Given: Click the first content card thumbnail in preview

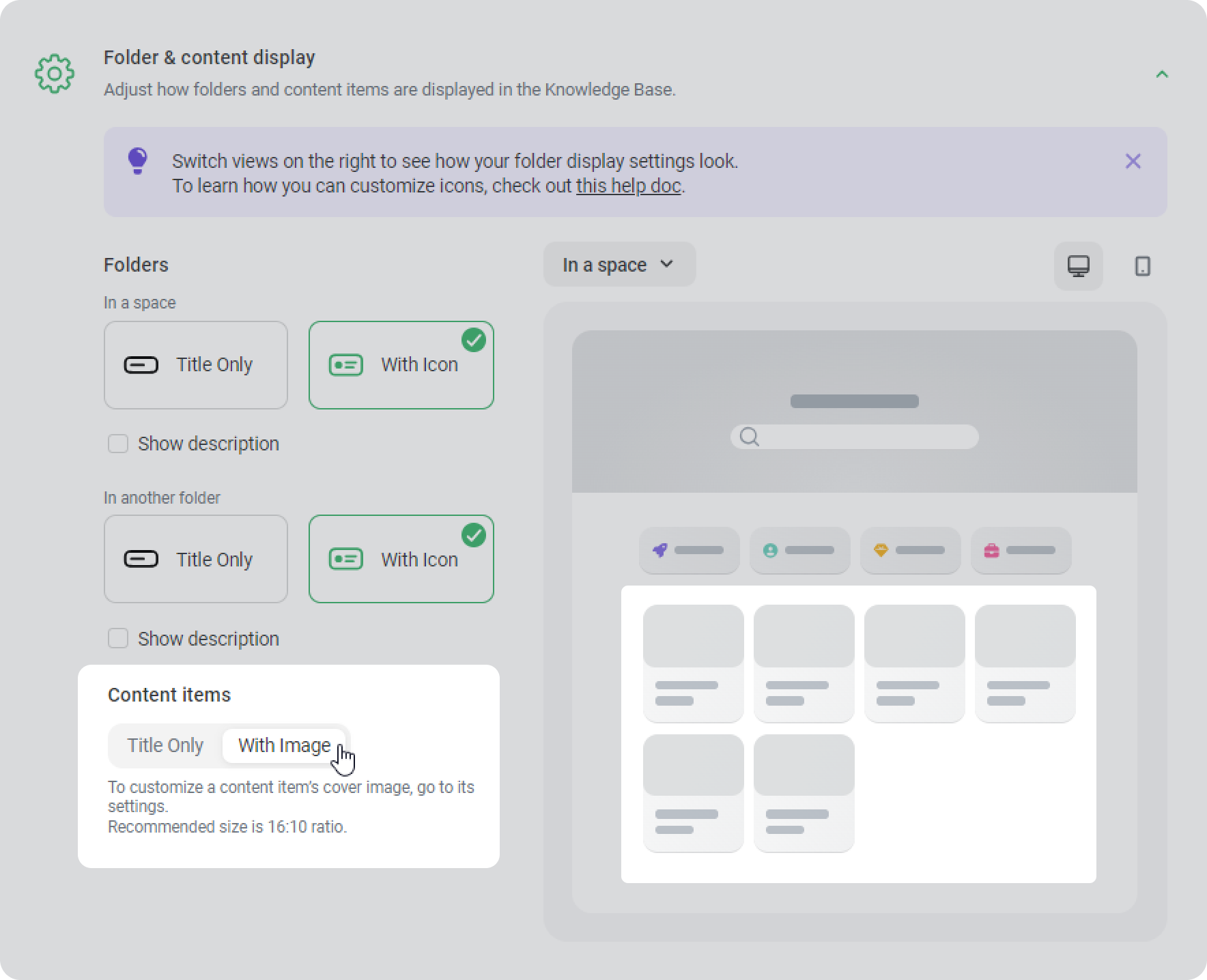Looking at the screenshot, I should [694, 636].
